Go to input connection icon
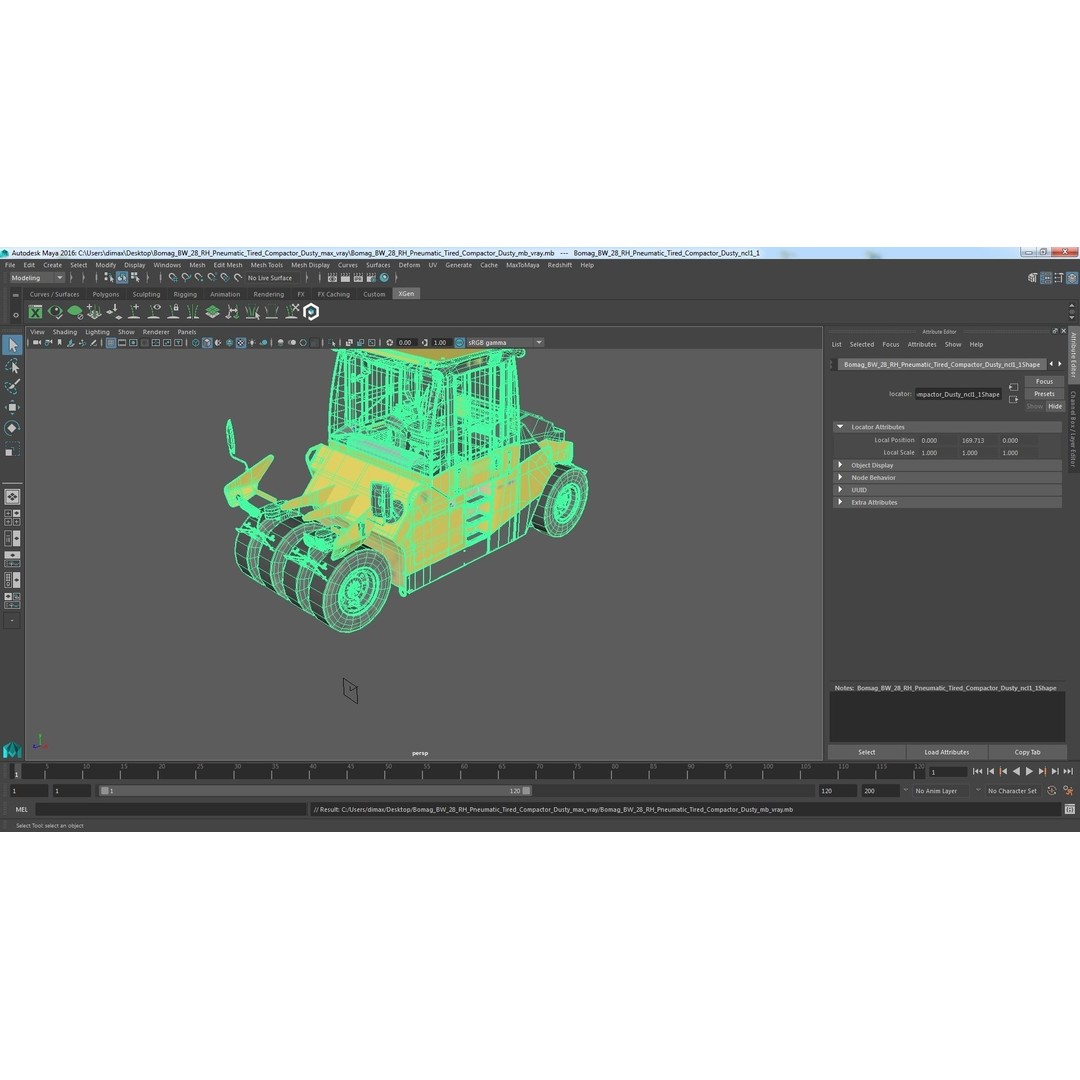Viewport: 1080px width, 1080px height. coord(1013,387)
